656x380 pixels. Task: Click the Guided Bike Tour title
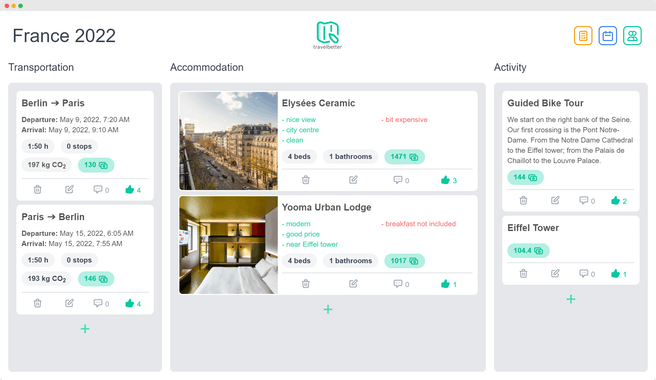(545, 103)
